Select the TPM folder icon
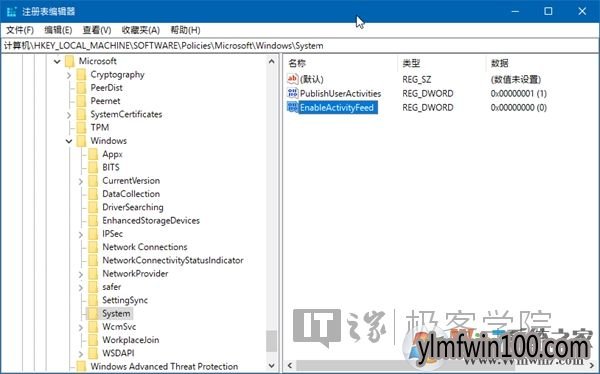This screenshot has height=374, width=600. [81, 127]
